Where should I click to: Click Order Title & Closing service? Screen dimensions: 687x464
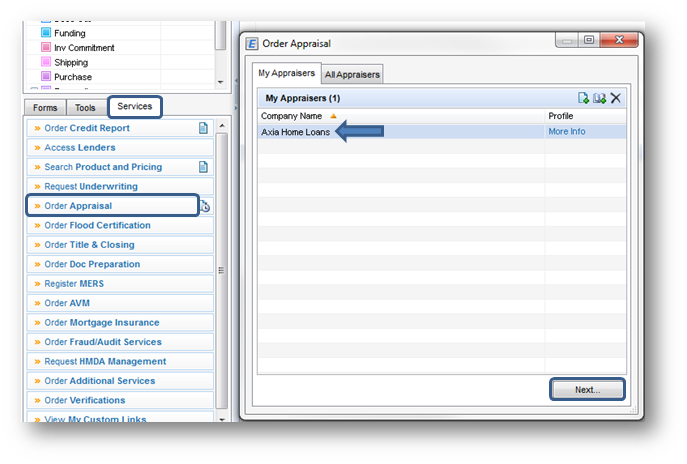(x=89, y=245)
